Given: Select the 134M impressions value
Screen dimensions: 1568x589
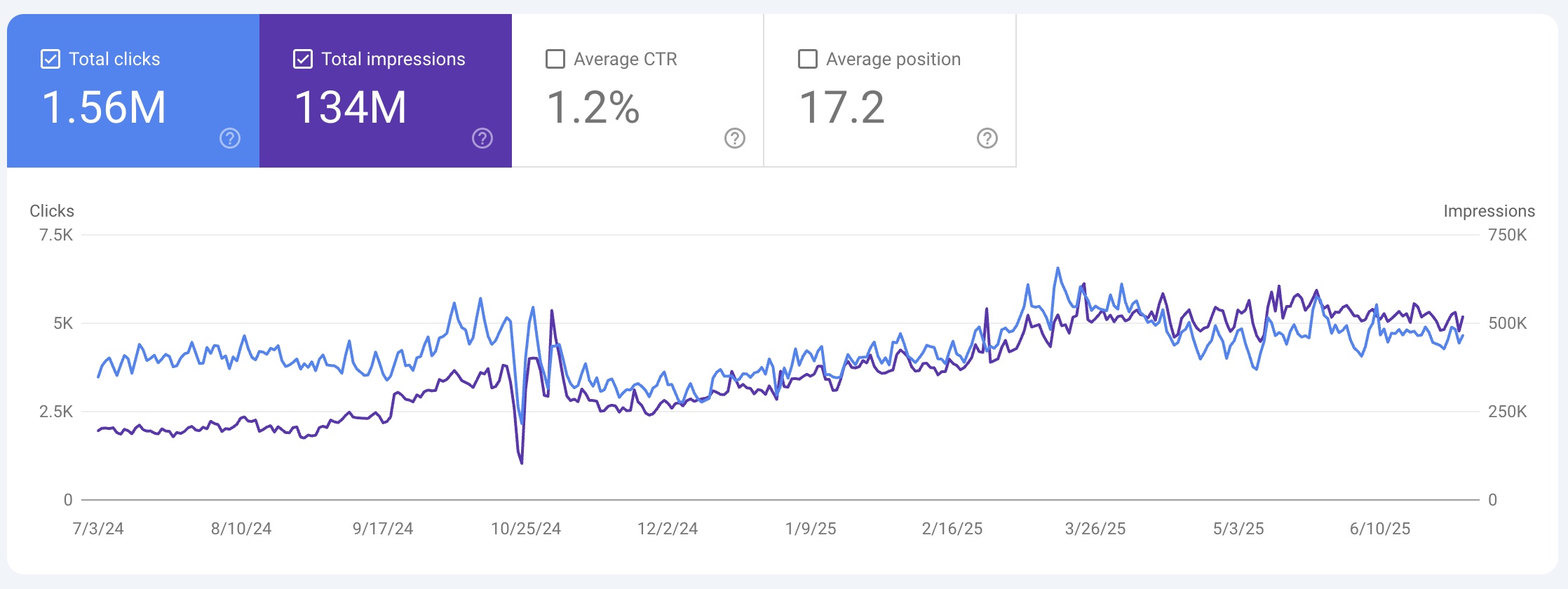Looking at the screenshot, I should (x=351, y=107).
